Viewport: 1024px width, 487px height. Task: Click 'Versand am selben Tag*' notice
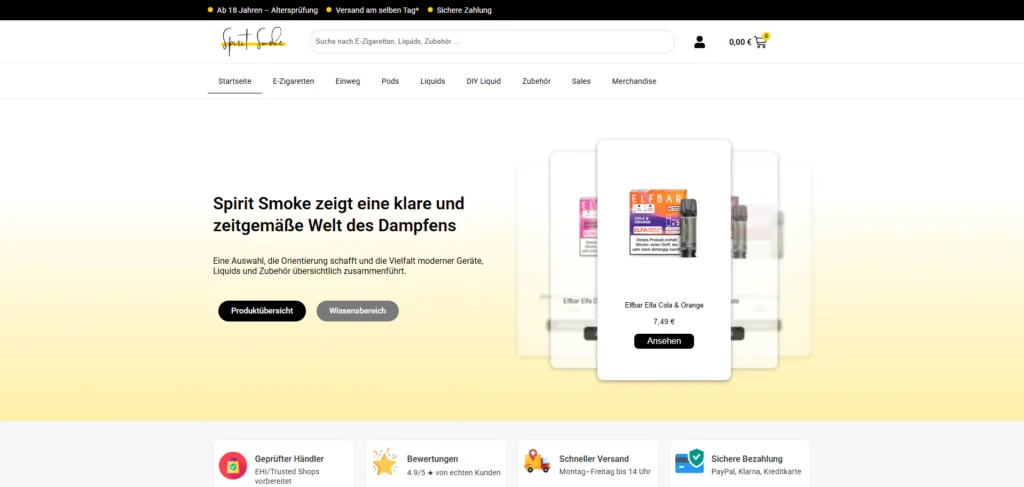point(377,10)
